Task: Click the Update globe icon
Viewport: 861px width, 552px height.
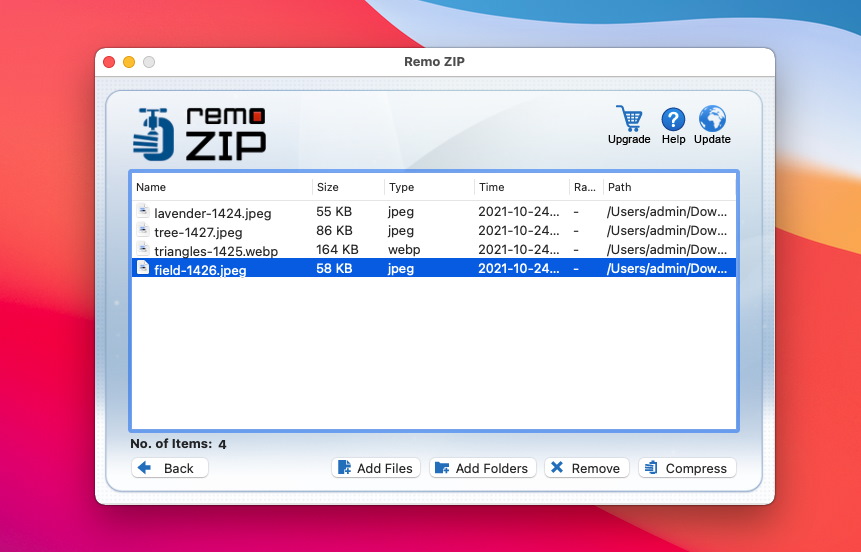Action: 712,119
